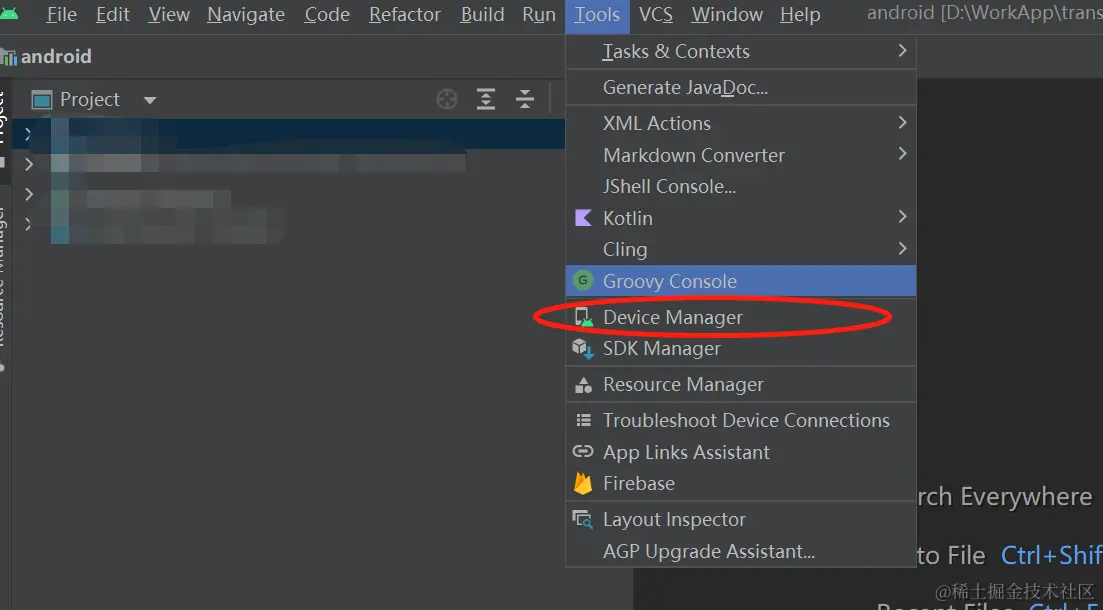Click the App Links chain icon
The width and height of the screenshot is (1103, 610).
(x=583, y=452)
